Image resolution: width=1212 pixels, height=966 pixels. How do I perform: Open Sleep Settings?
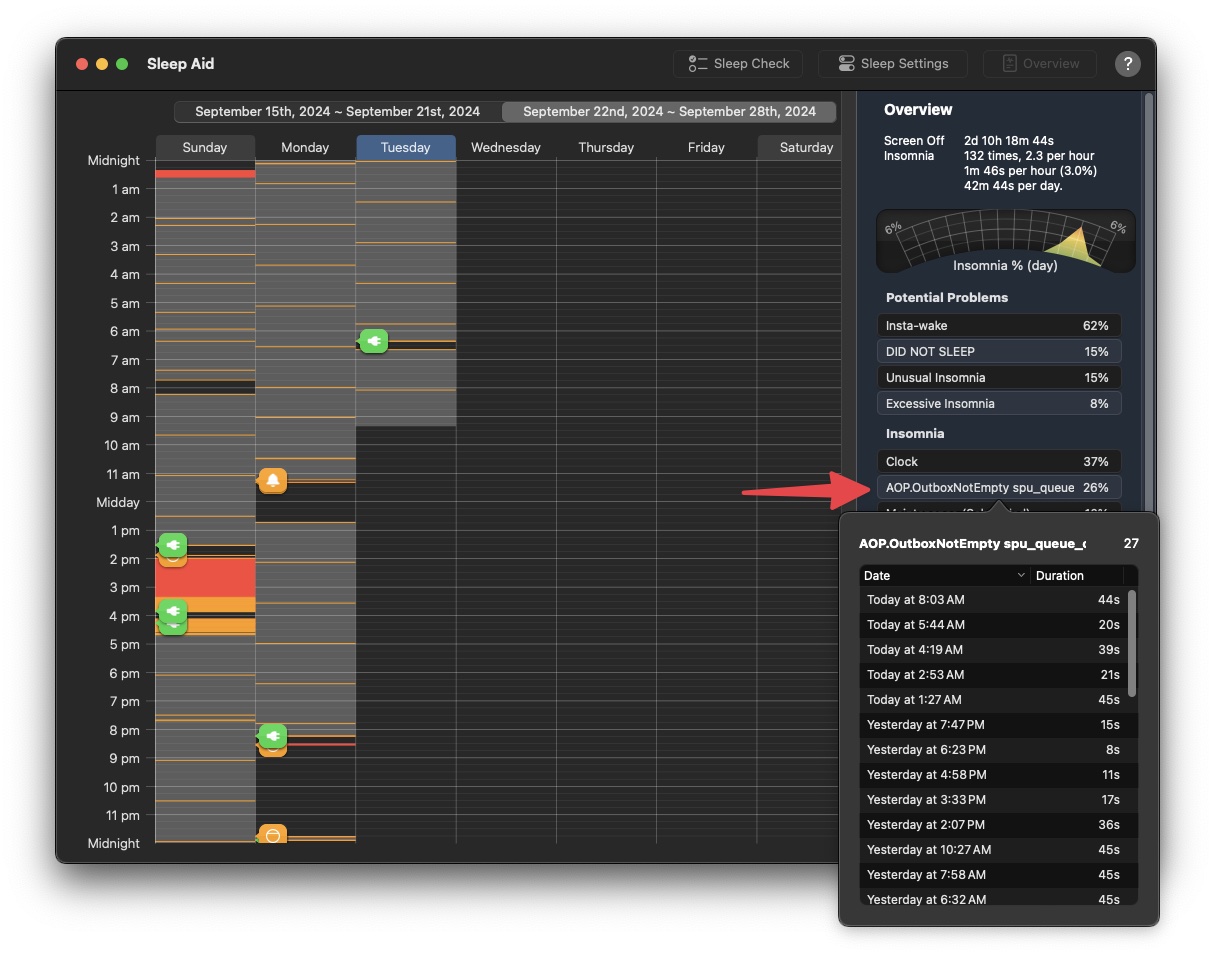coord(893,63)
